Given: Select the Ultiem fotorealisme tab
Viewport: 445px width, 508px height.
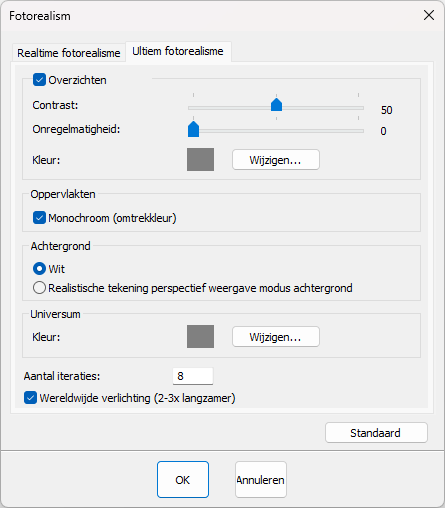Looking at the screenshot, I should (x=178, y=51).
